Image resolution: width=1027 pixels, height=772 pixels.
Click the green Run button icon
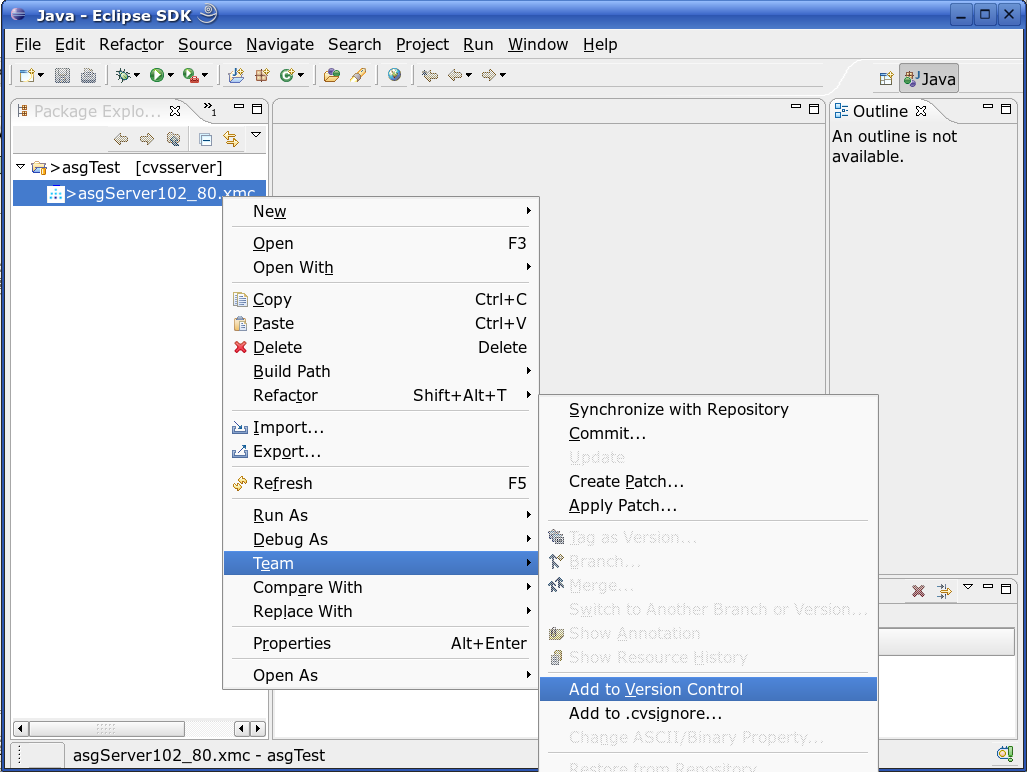157,75
